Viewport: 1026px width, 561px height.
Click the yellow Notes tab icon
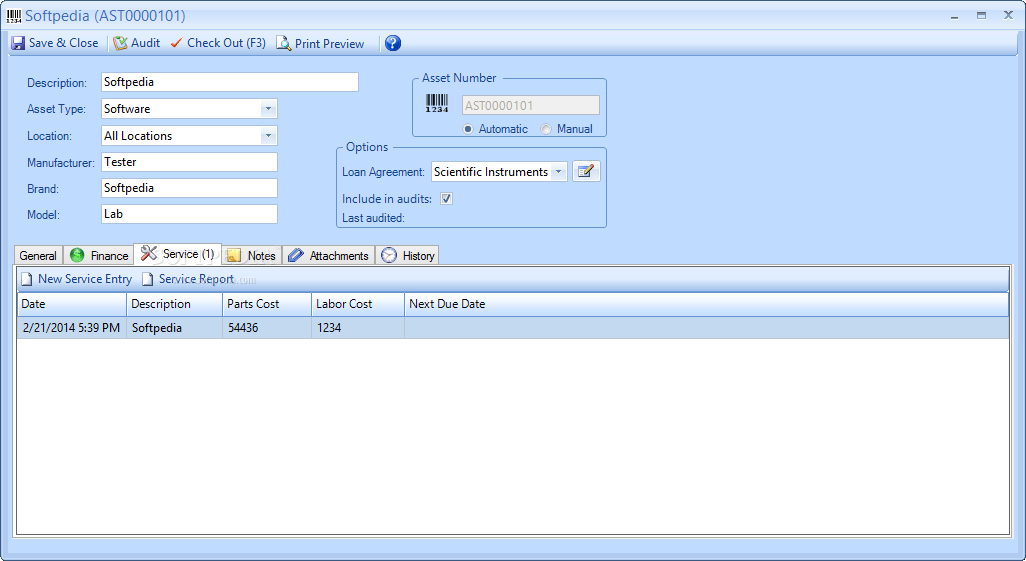click(x=234, y=255)
